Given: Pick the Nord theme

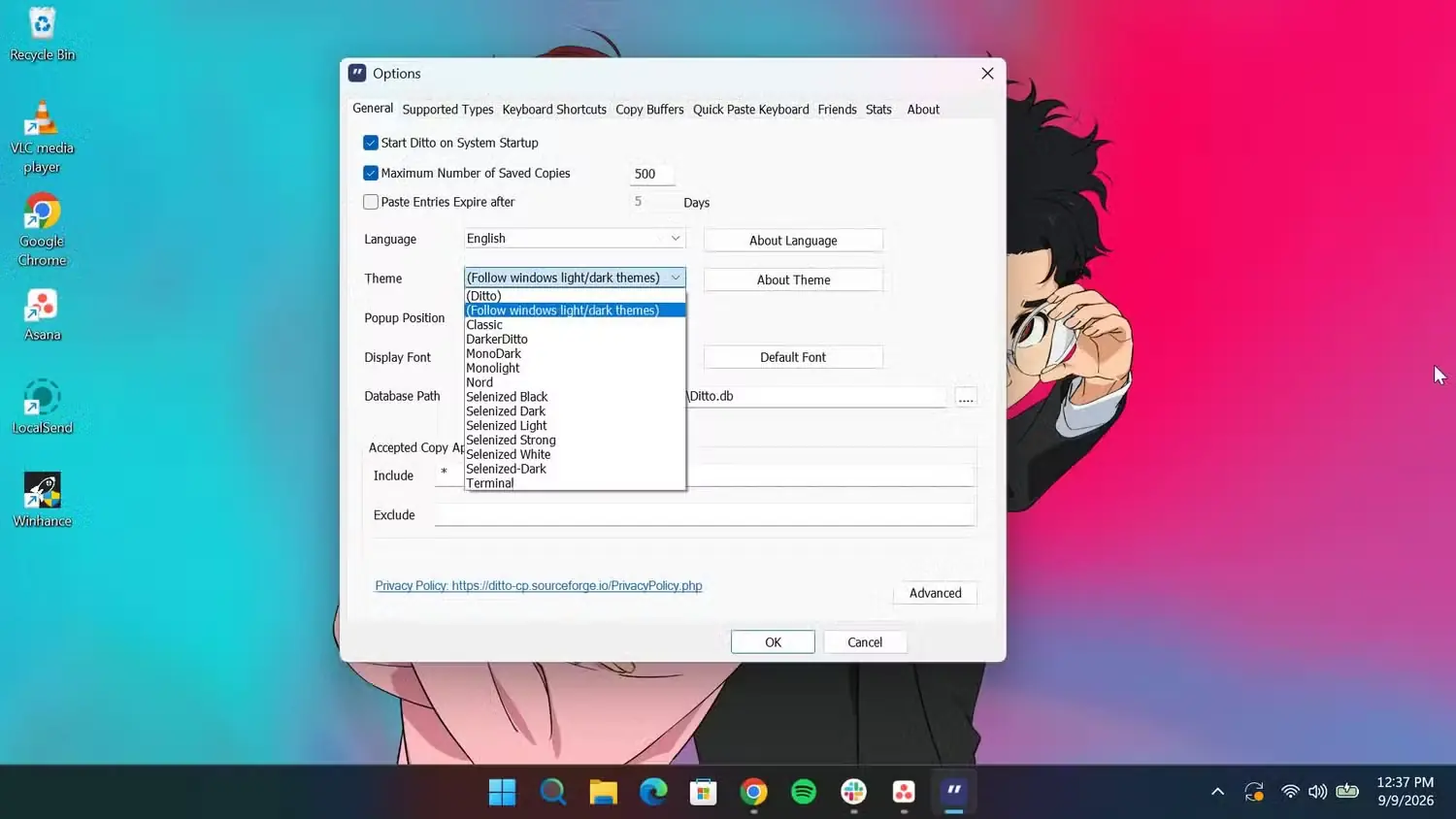Looking at the screenshot, I should click(x=575, y=382).
